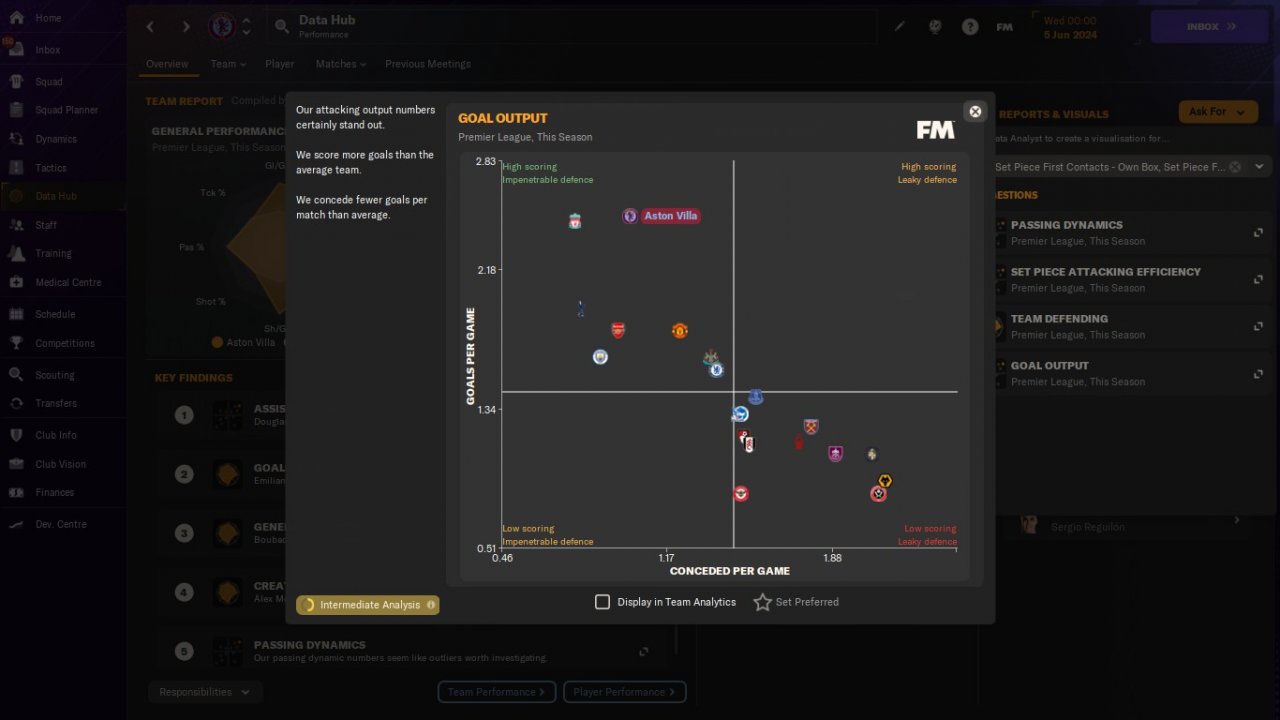Open Medical Centre in the sidebar

coord(68,283)
